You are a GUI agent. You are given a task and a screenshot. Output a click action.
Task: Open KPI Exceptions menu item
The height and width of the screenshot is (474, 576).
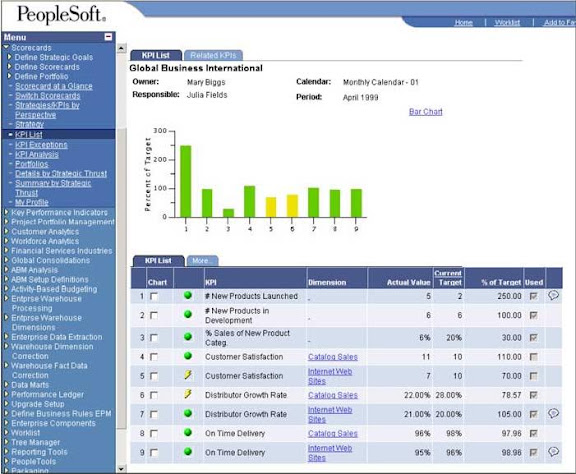tap(41, 145)
